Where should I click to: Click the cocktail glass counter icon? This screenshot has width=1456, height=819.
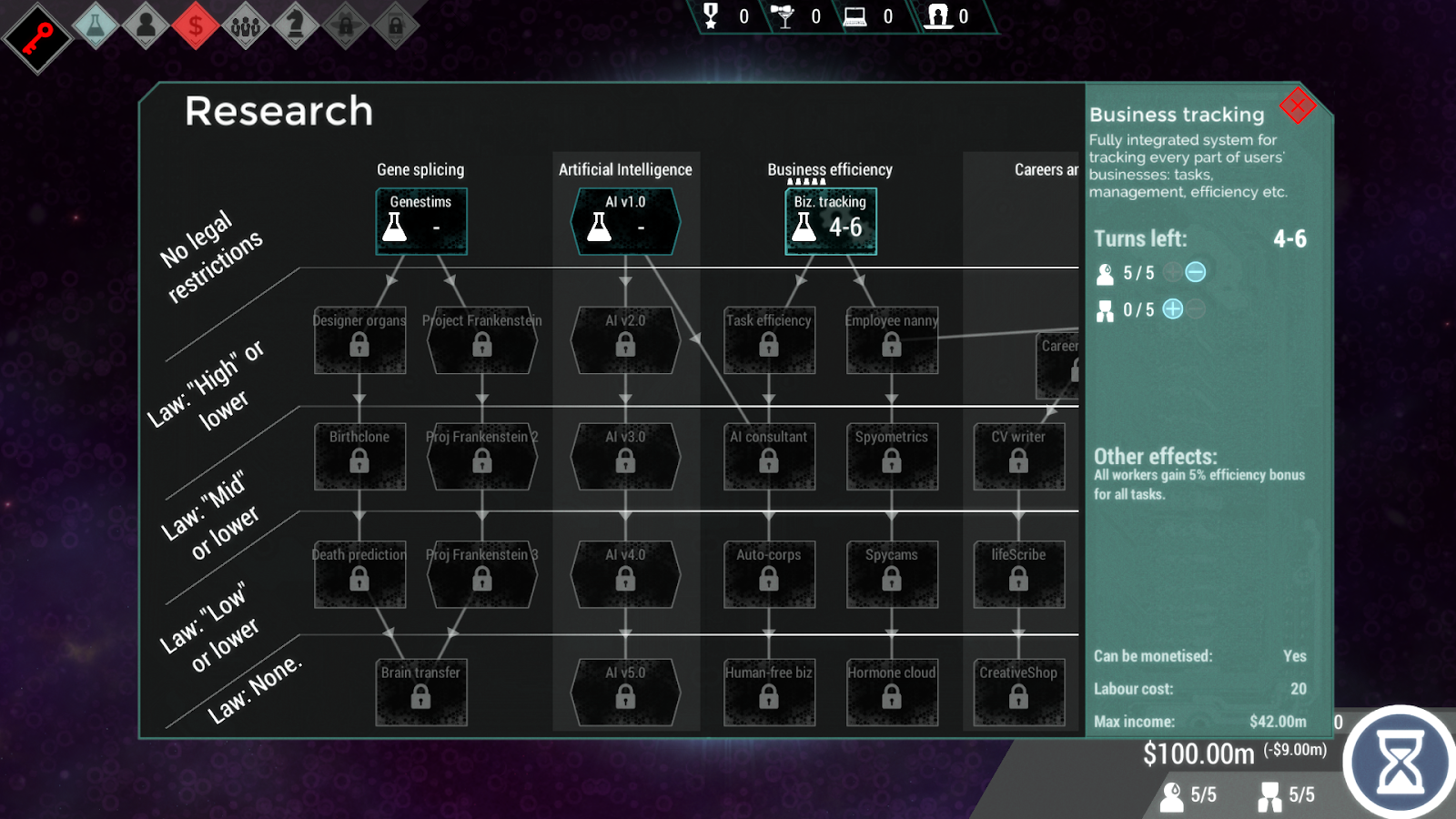(782, 15)
